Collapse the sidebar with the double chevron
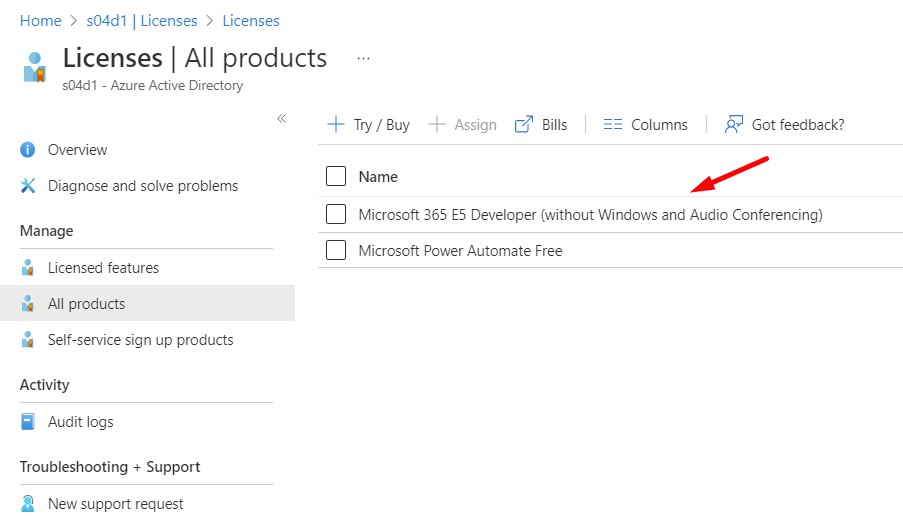The image size is (903, 527). coord(281,119)
